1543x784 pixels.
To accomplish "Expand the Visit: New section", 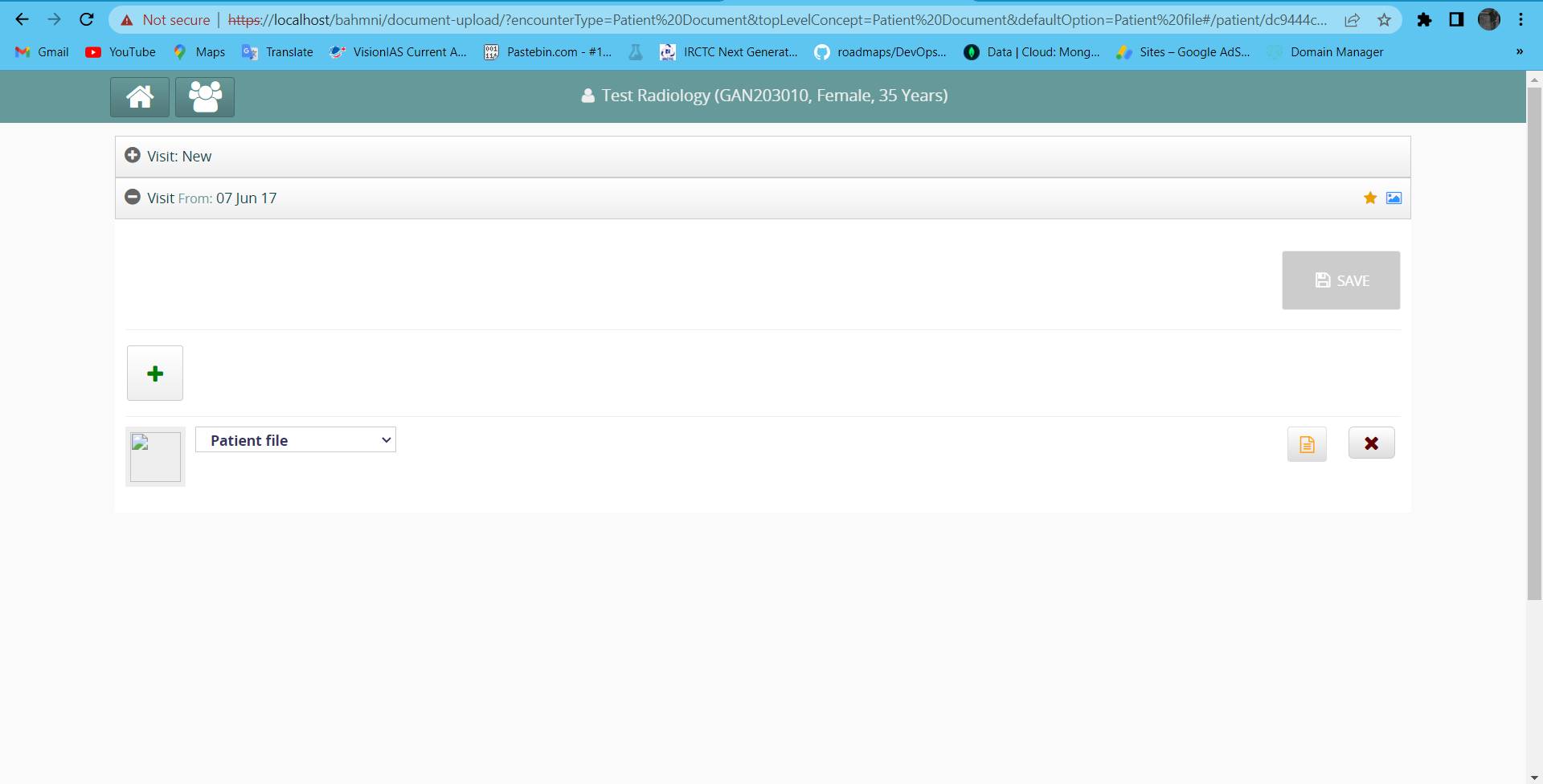I will [x=132, y=155].
